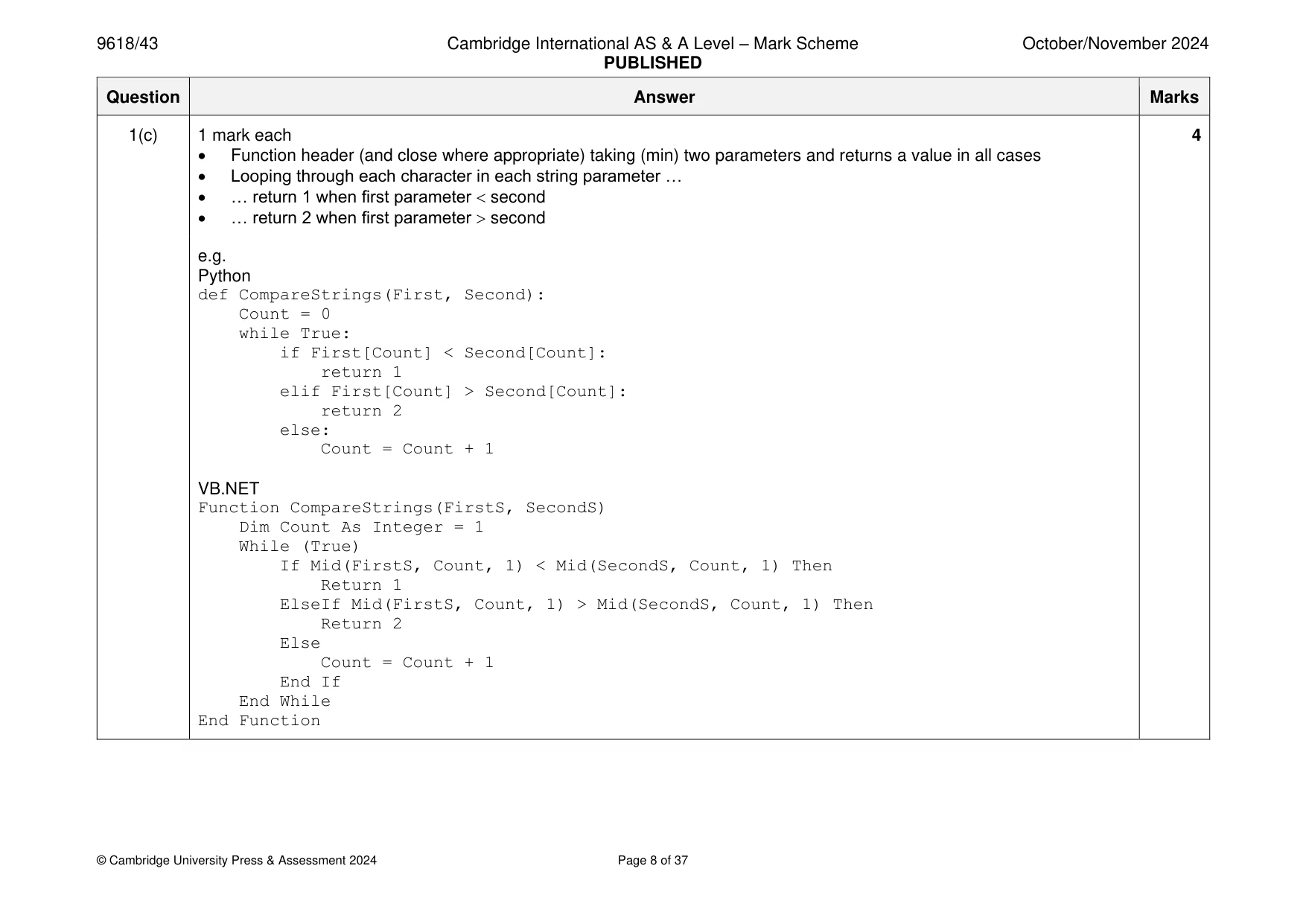Click the 'Answer' column header
The image size is (1306, 924).
point(664,98)
